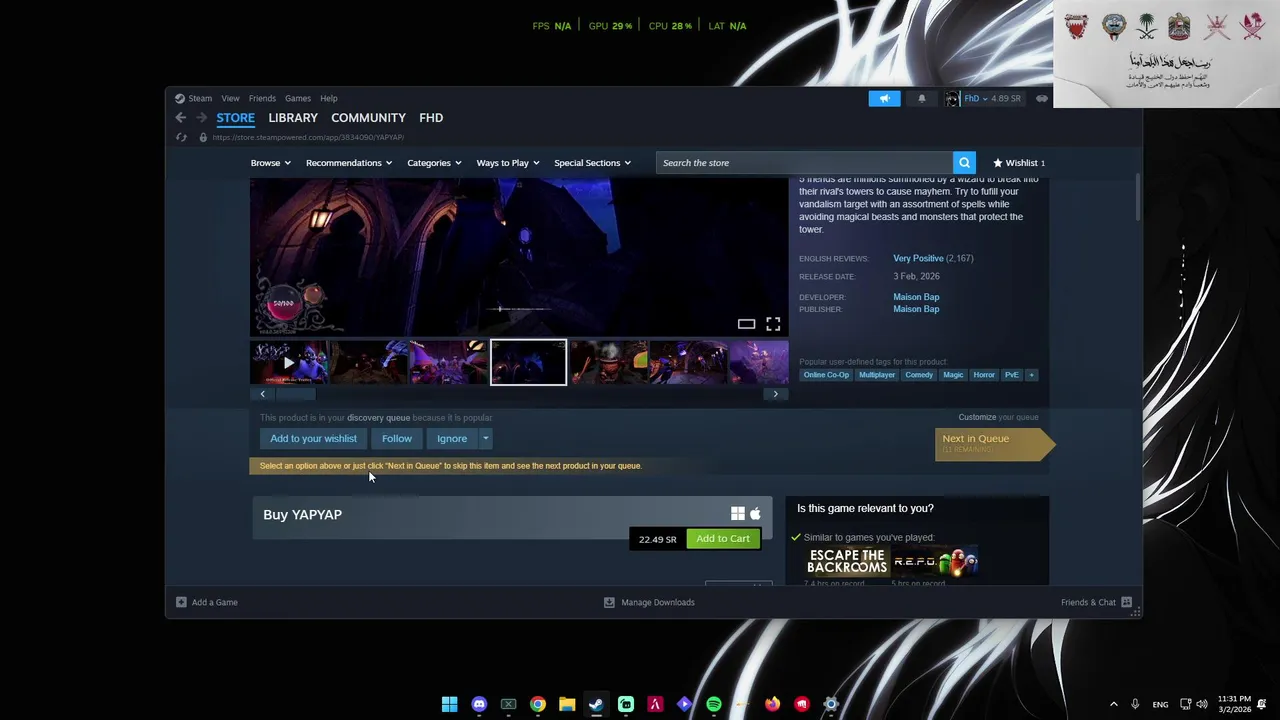Go to Next in Queue

(x=994, y=443)
